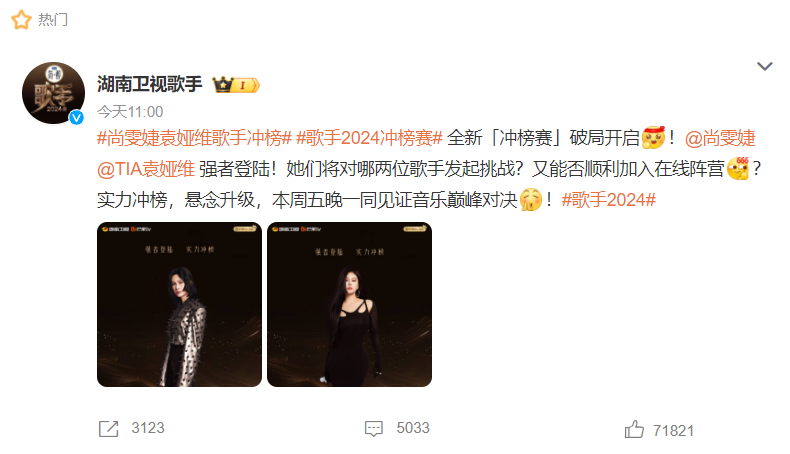Open 湖南卫视歌手 profile avatar
This screenshot has height=454, width=790.
click(53, 93)
